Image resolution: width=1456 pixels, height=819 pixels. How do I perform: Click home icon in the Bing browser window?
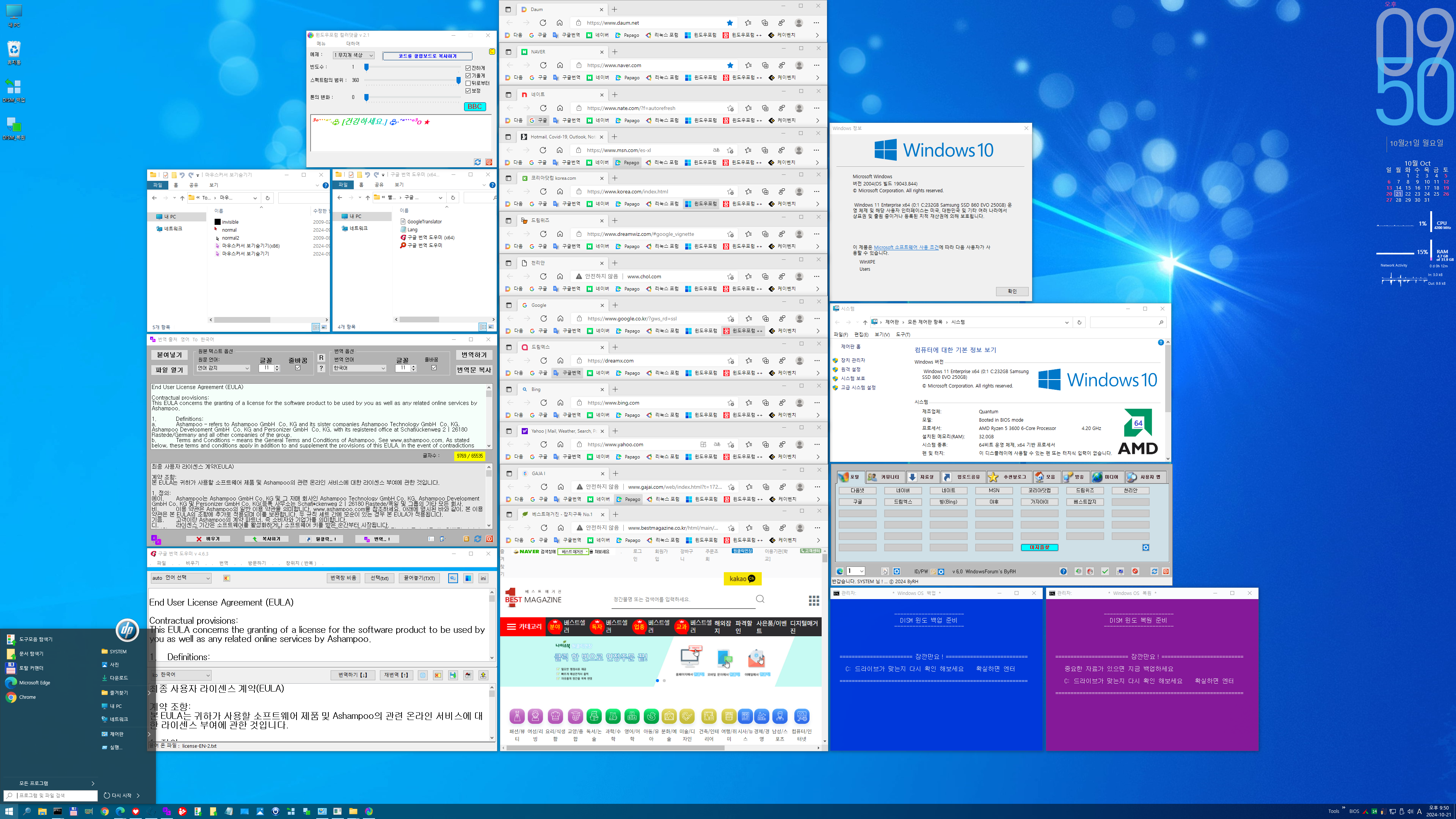coord(560,403)
